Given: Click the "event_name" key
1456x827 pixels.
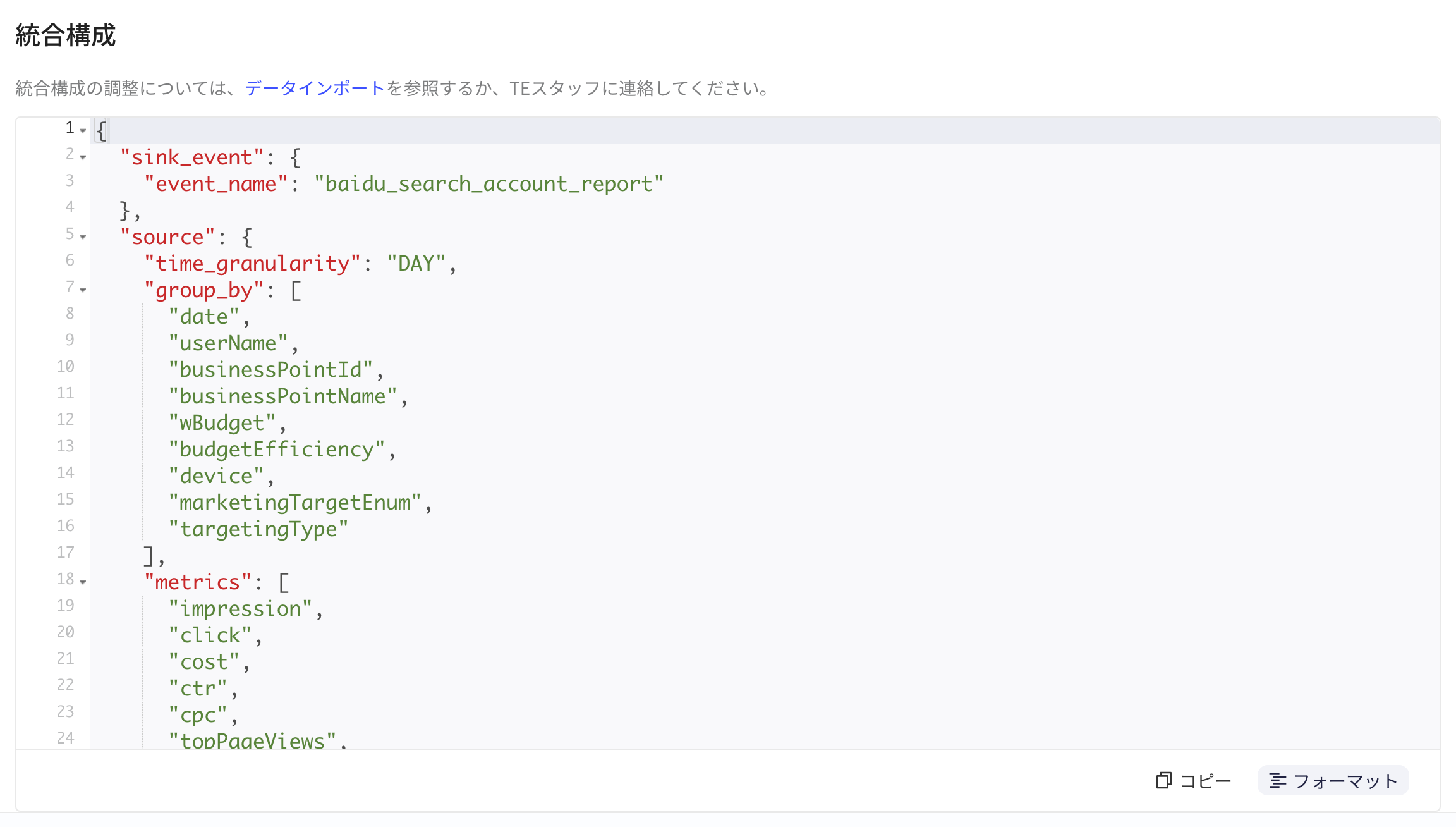Looking at the screenshot, I should coord(216,184).
